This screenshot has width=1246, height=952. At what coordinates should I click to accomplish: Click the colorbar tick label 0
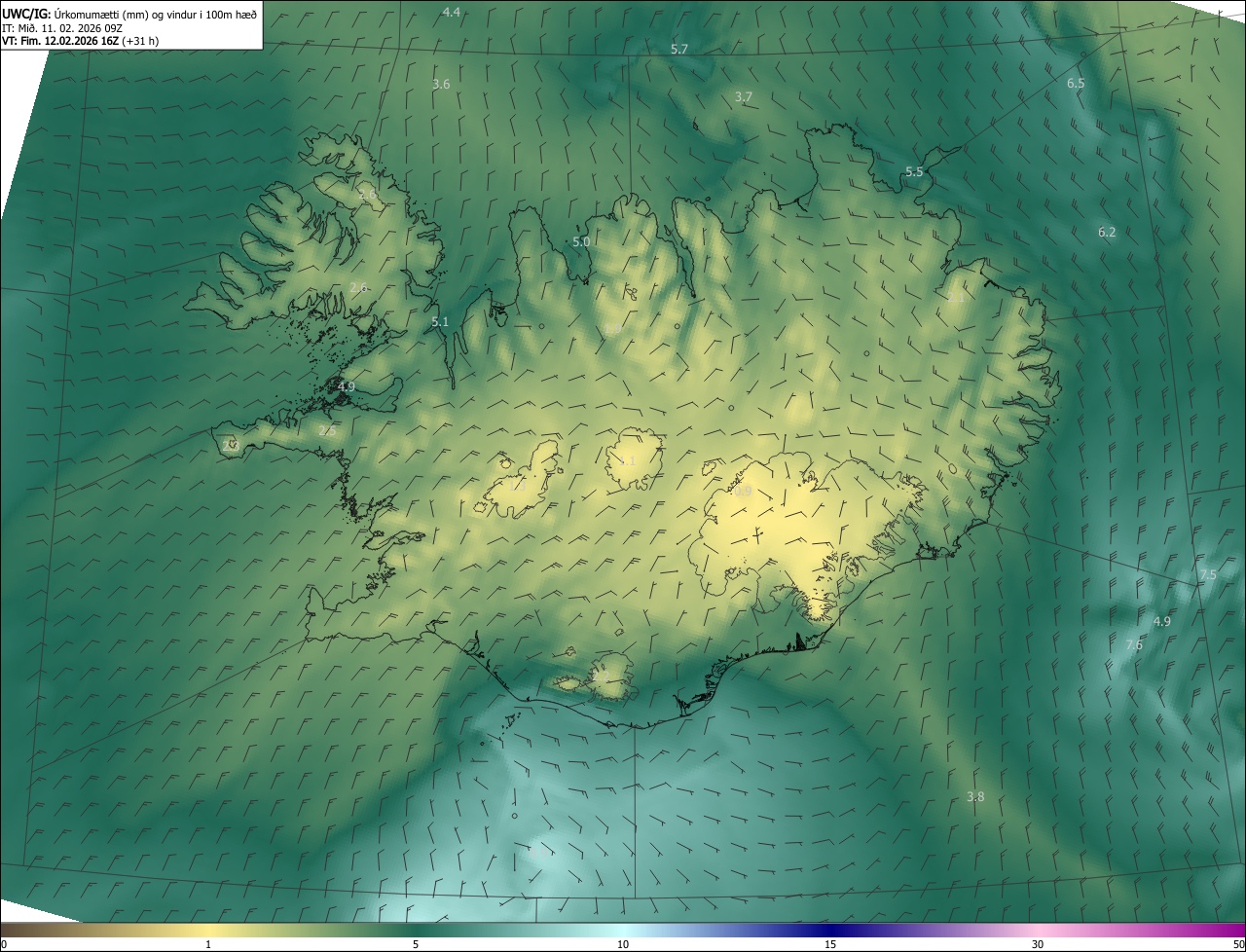pos(4,945)
